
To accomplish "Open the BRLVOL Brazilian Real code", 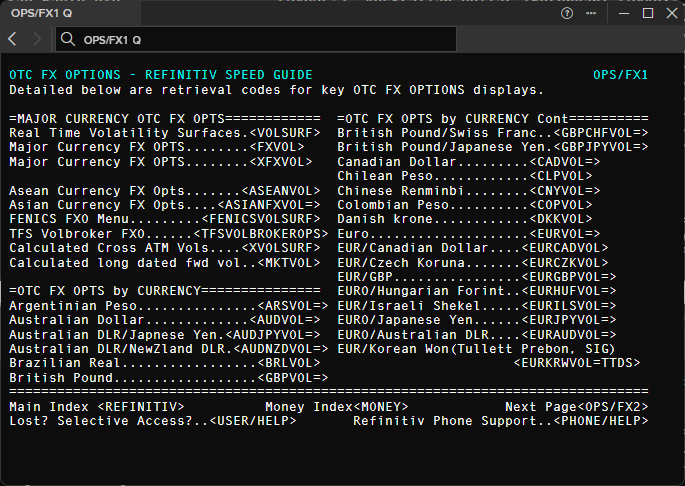I will coord(289,363).
